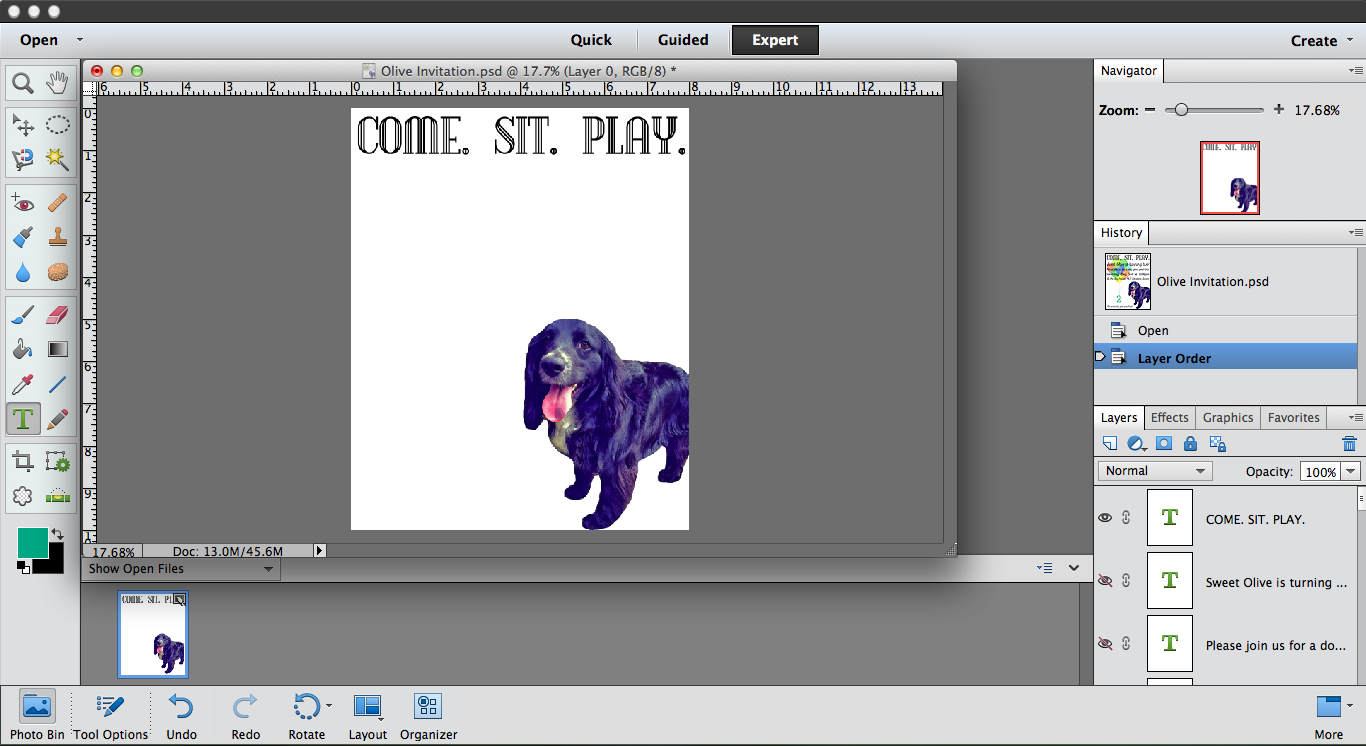Open the Layers panel options menu
1366x746 pixels.
click(1355, 418)
